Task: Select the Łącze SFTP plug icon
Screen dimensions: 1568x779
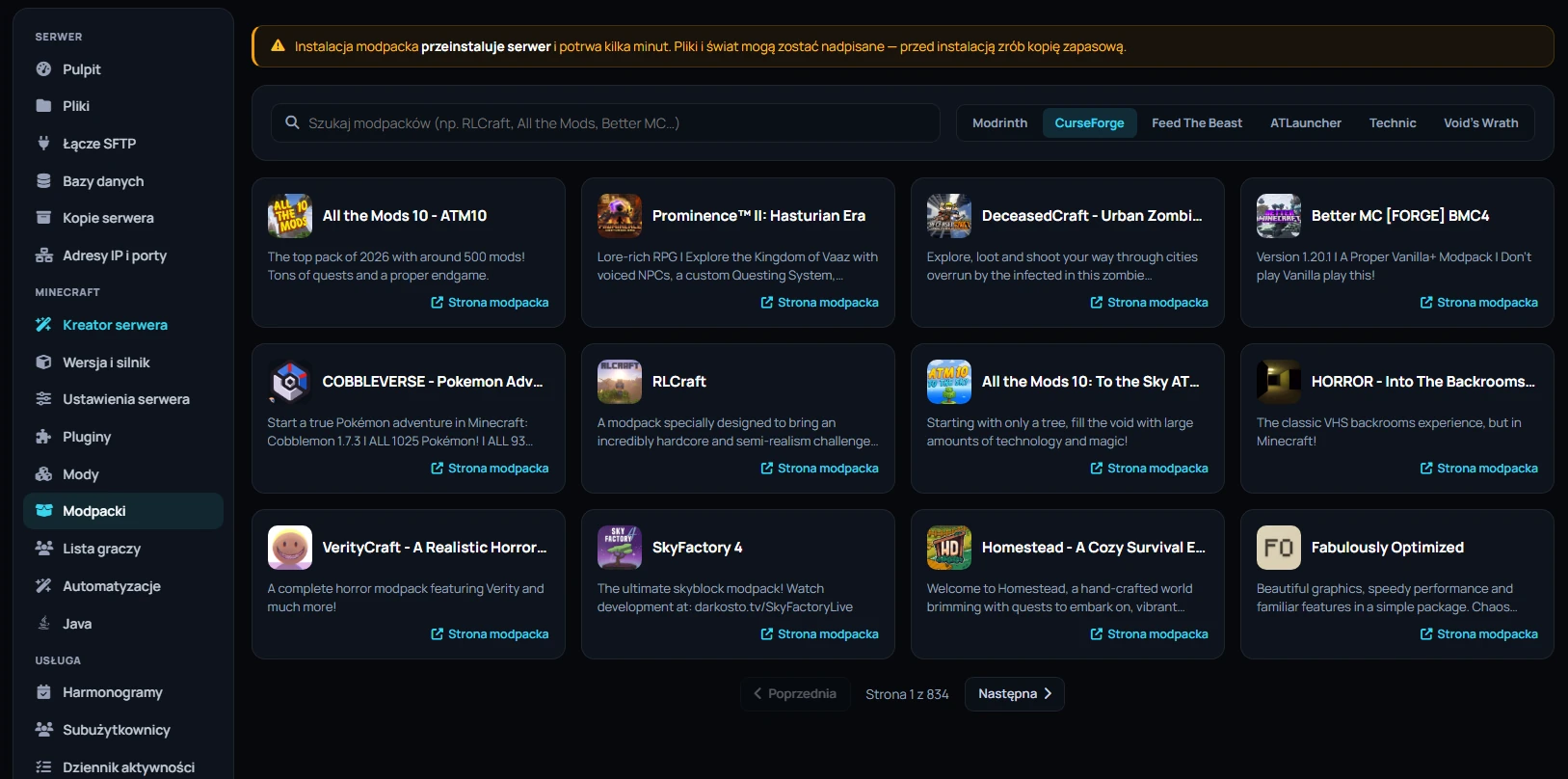Action: [43, 144]
